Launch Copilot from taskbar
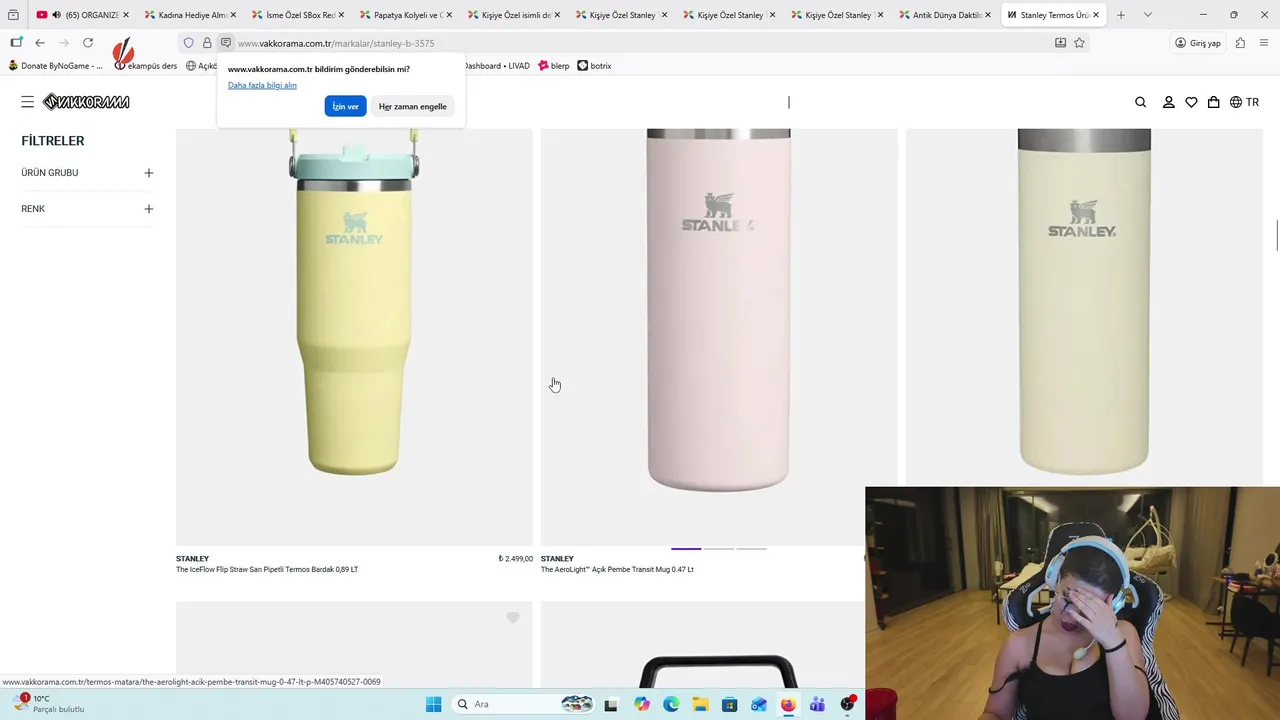 (x=641, y=704)
